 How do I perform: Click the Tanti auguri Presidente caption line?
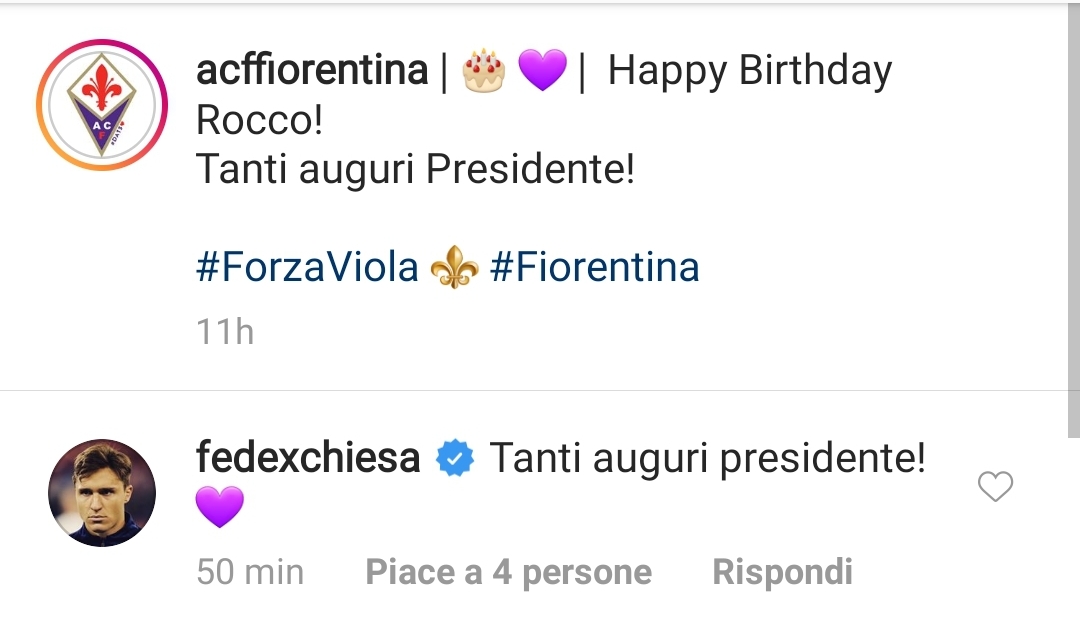415,169
